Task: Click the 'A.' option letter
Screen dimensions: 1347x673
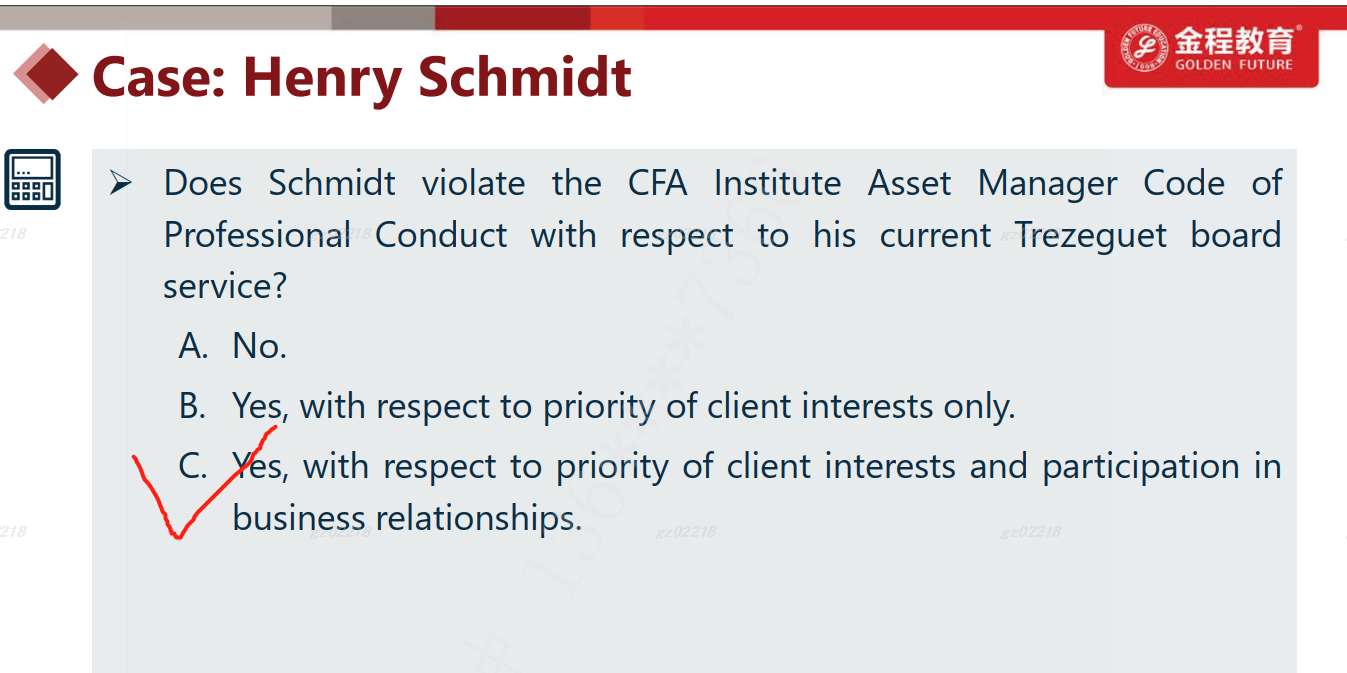Action: 193,346
